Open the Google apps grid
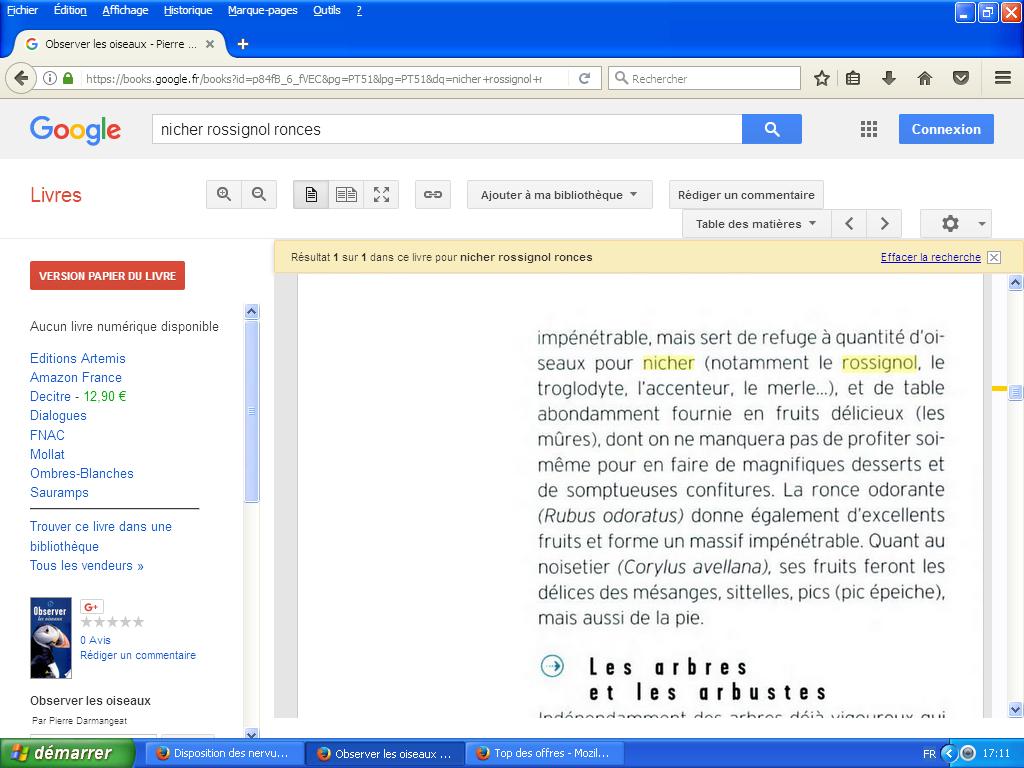Viewport: 1024px width, 768px height. 869,129
